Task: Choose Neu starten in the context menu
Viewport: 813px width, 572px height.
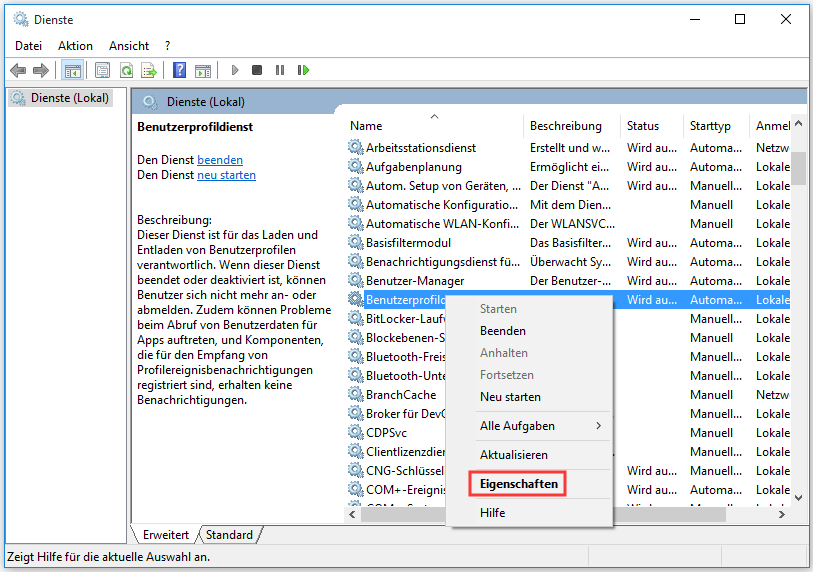Action: click(x=529, y=397)
